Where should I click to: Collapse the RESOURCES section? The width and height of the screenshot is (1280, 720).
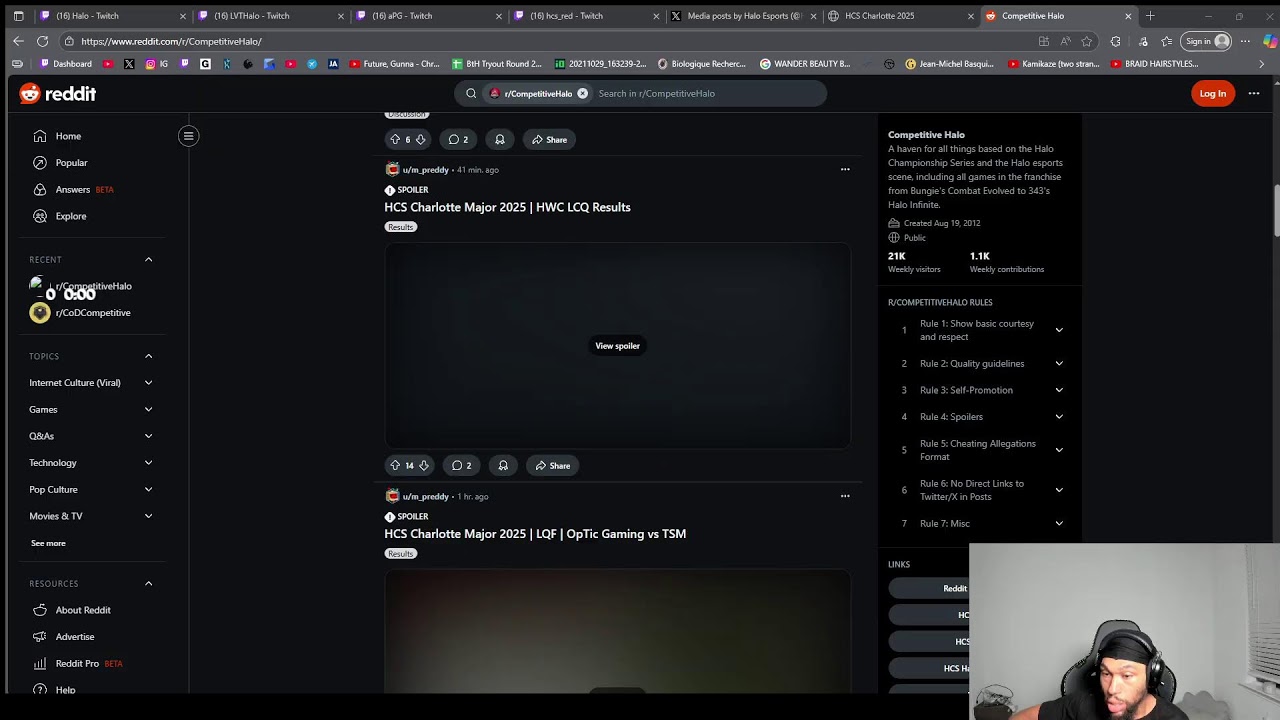[148, 583]
